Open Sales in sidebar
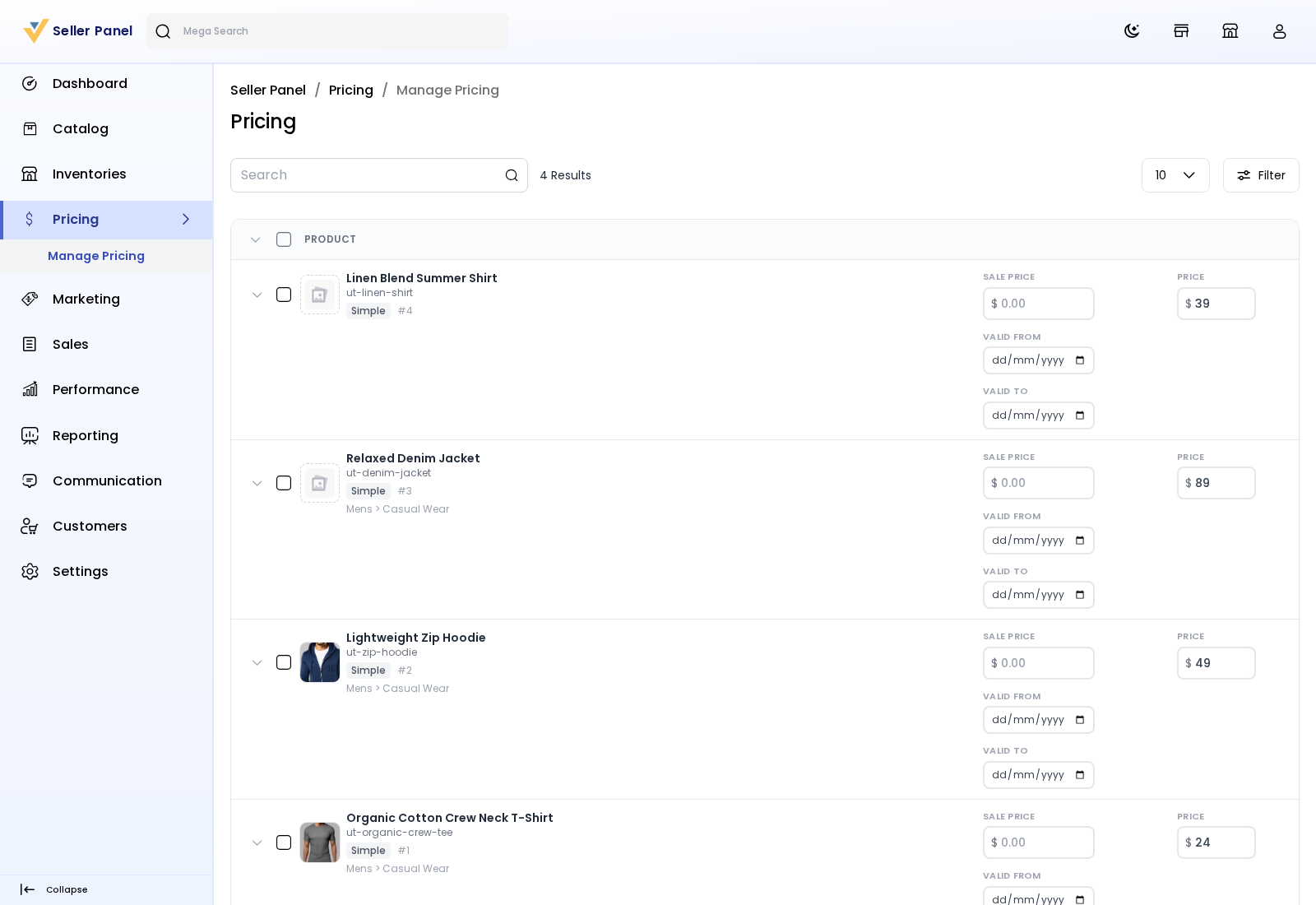Viewport: 1316px width, 905px height. (x=106, y=345)
